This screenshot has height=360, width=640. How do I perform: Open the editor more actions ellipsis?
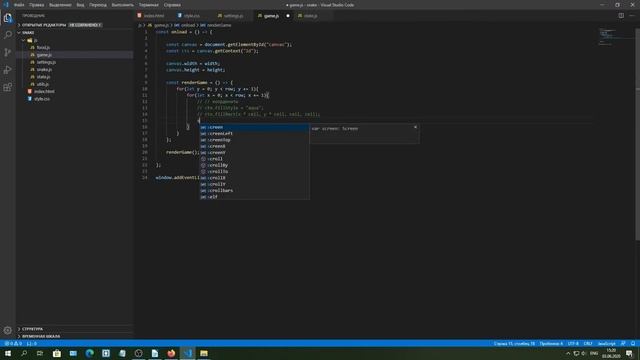coord(632,16)
